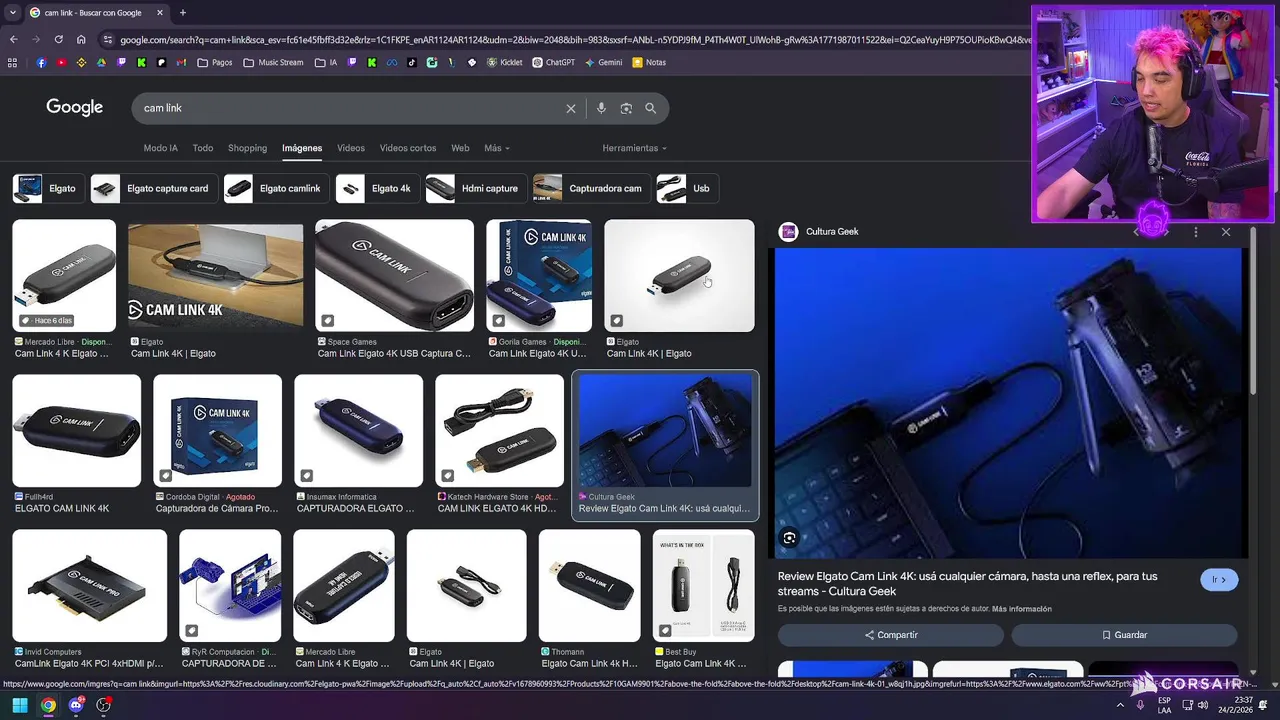This screenshot has height=720, width=1280.
Task: Click the browser address bar URL
Action: coord(573,40)
